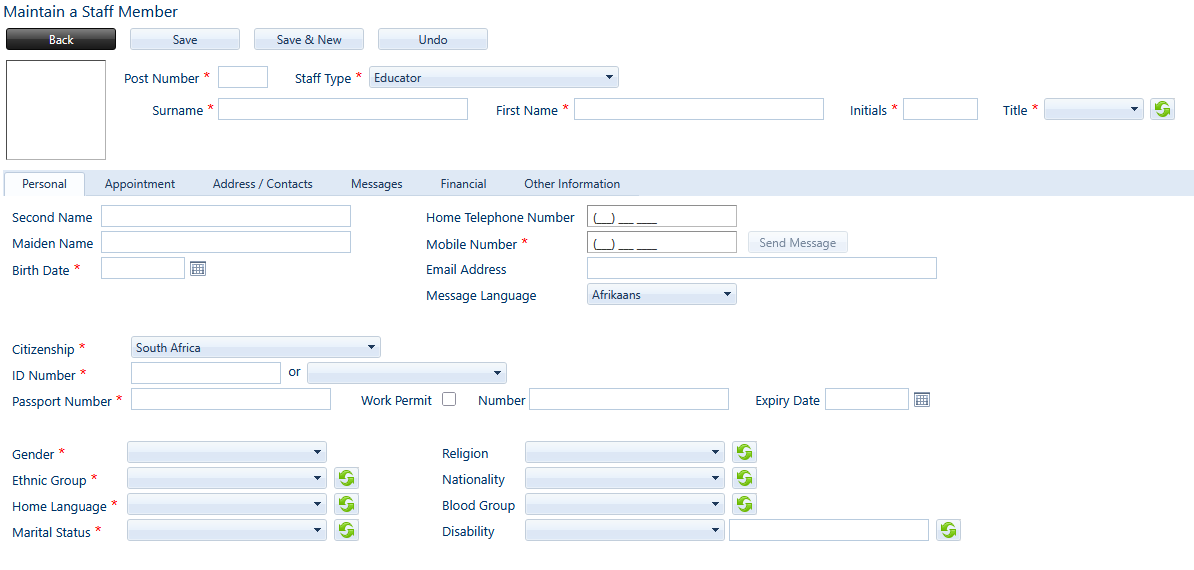Refresh the Disability list
The height and width of the screenshot is (570, 1194).
tap(949, 530)
